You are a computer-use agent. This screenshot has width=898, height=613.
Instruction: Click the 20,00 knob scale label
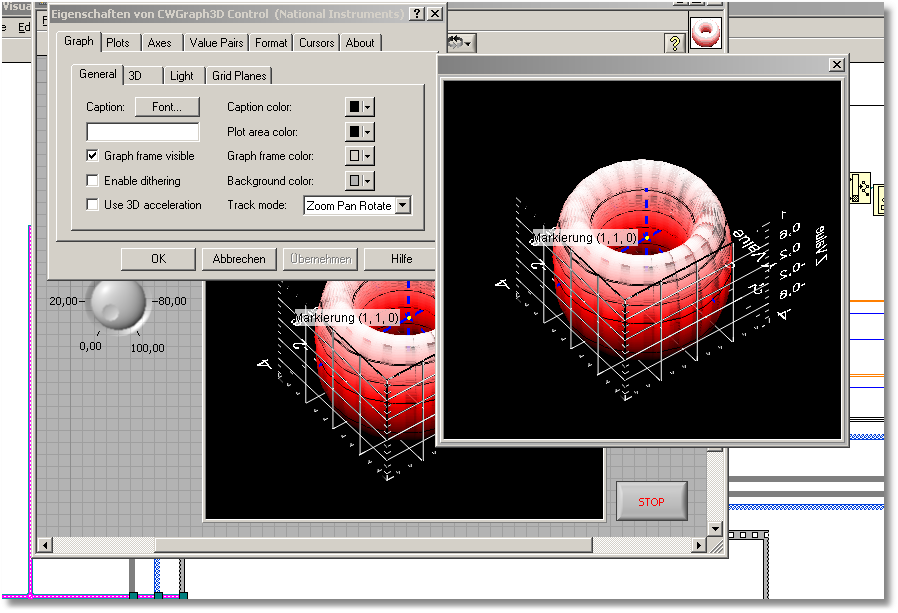click(x=63, y=301)
